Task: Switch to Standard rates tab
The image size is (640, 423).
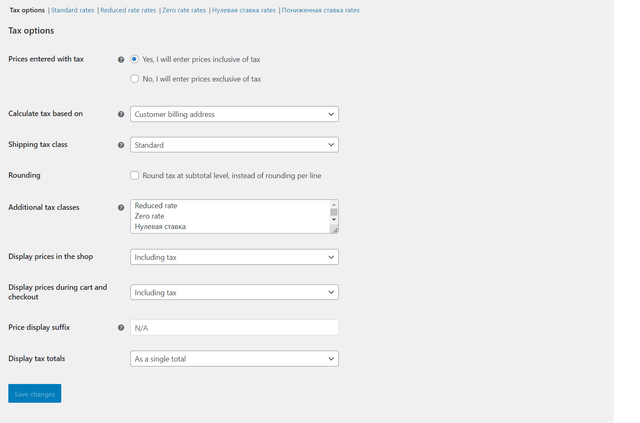Action: coord(72,10)
